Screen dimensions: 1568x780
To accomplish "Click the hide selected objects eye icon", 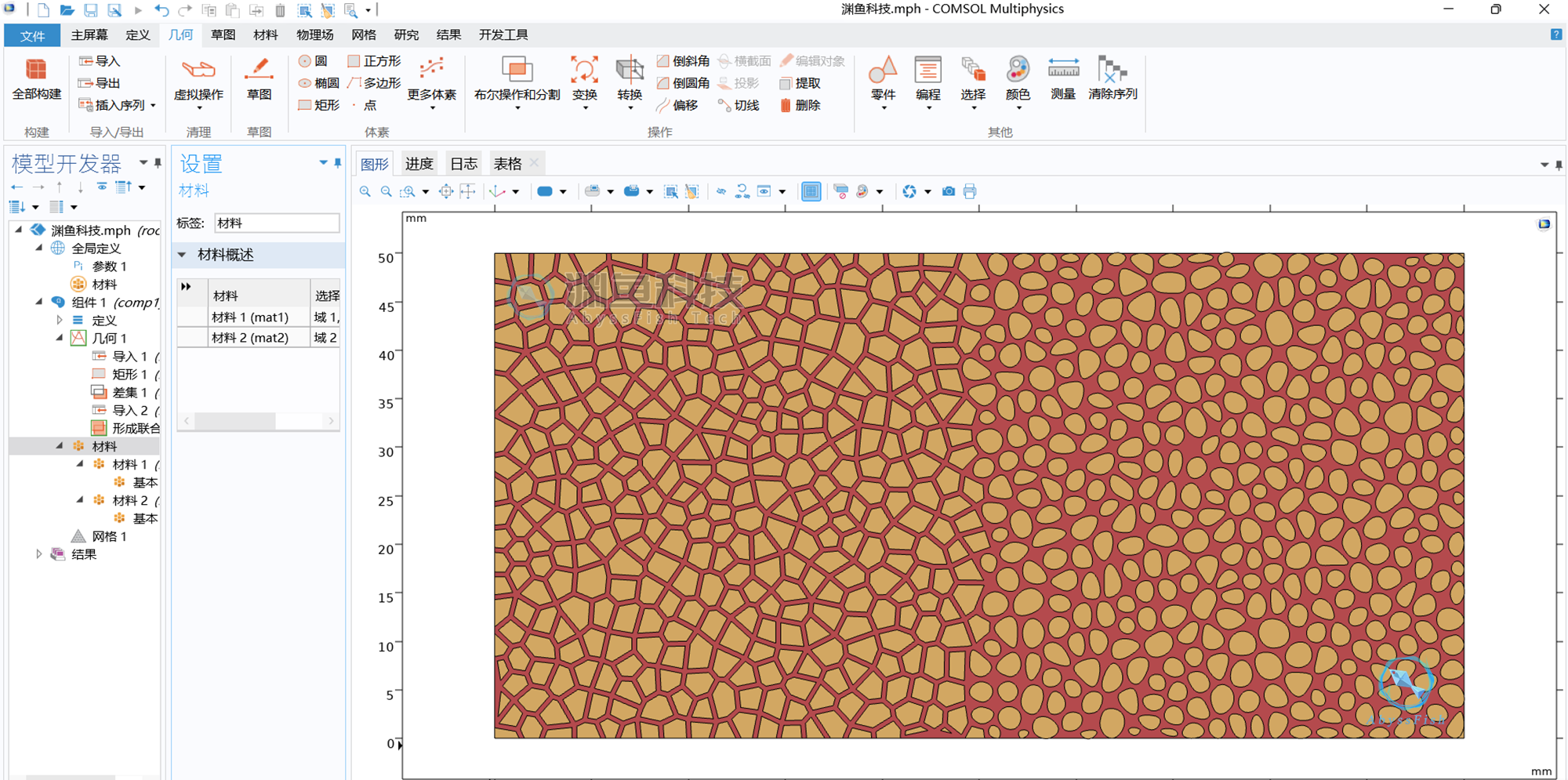I will click(721, 191).
